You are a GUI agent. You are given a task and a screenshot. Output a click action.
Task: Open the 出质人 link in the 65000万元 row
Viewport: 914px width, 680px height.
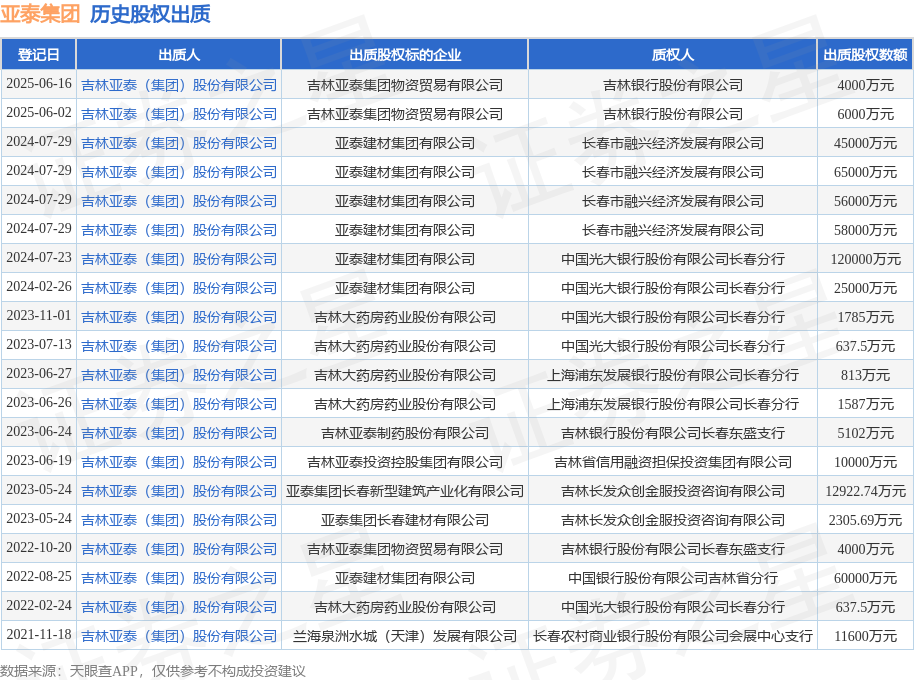[179, 172]
